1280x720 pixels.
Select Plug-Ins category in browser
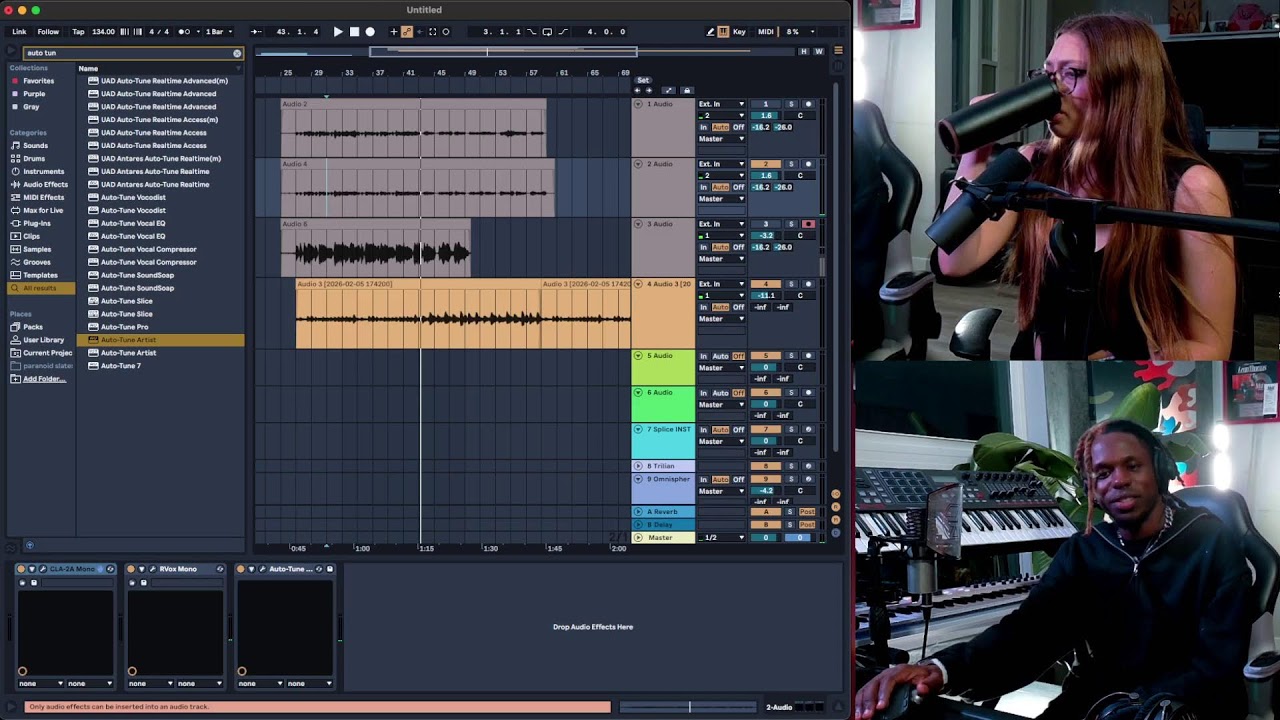click(36, 223)
